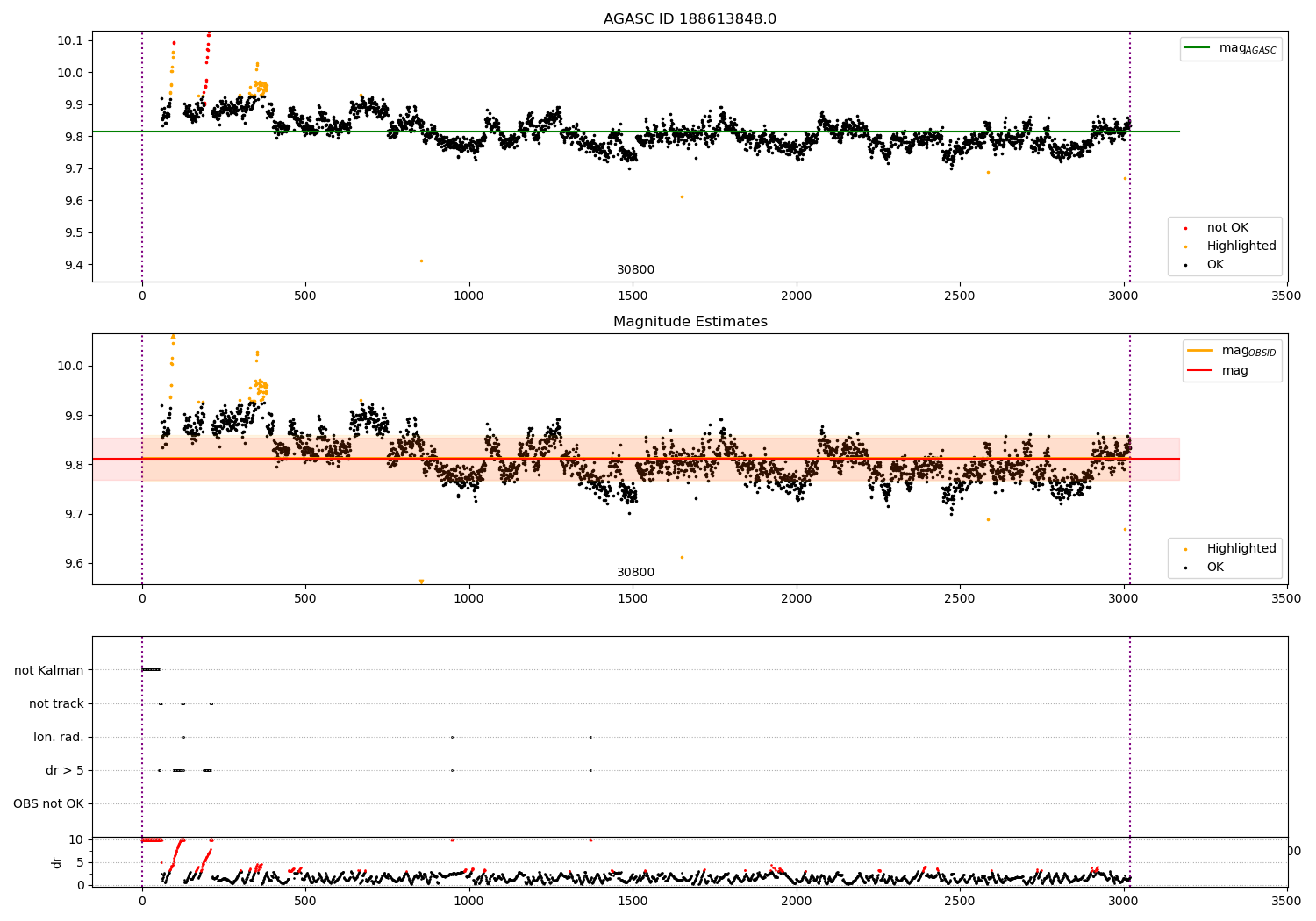This screenshot has width=1316, height=921.
Task: Click the "OBS not OK" row label
Action: 49,803
